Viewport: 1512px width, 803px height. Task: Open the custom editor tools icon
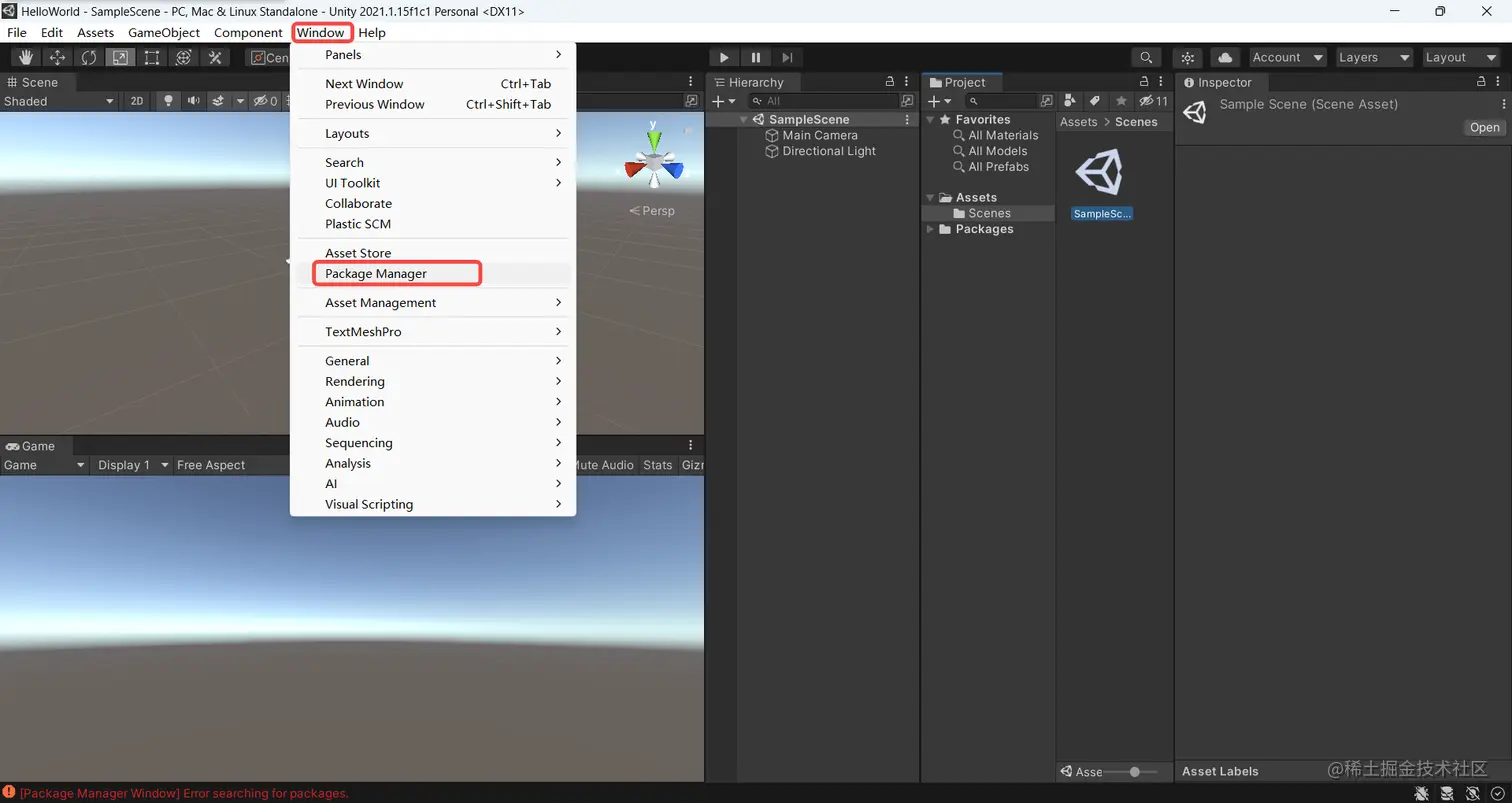click(x=214, y=58)
